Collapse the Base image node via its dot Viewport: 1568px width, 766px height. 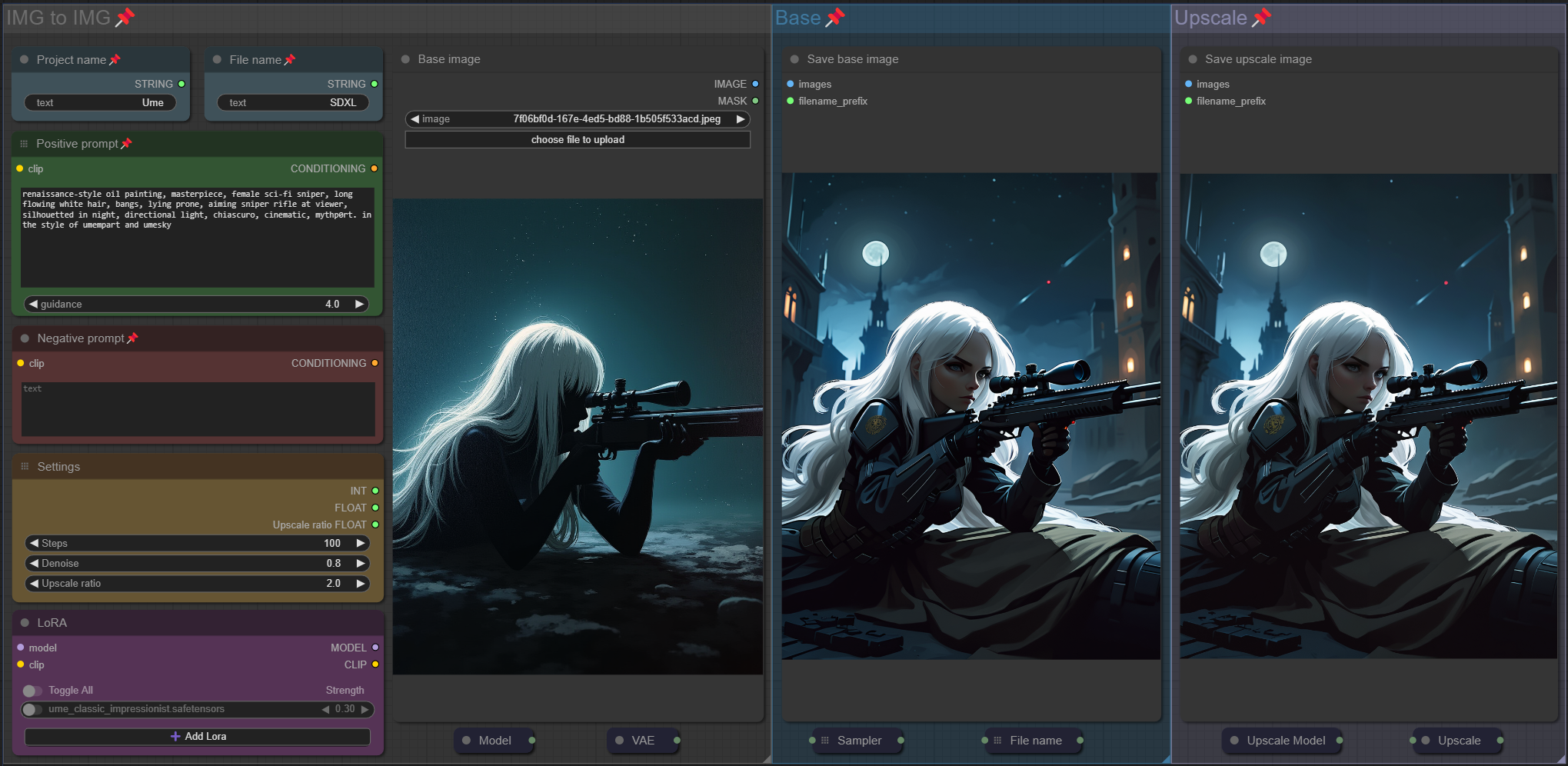pyautogui.click(x=405, y=59)
